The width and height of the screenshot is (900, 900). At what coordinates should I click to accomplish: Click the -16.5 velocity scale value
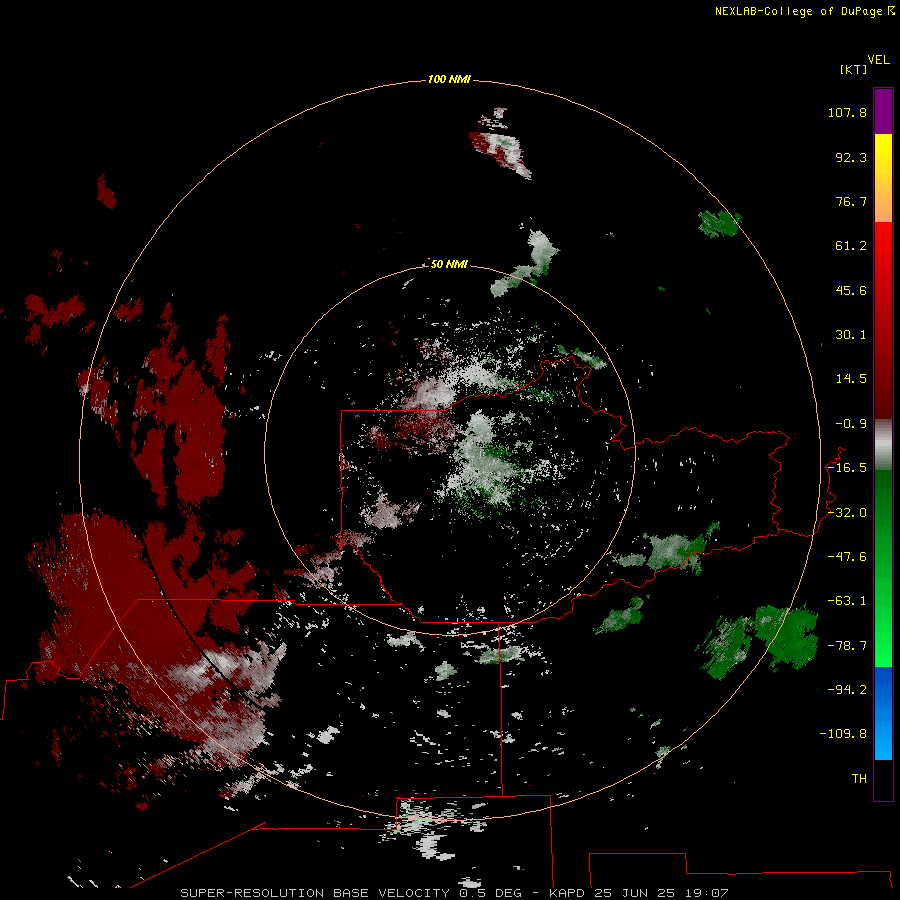coord(847,468)
